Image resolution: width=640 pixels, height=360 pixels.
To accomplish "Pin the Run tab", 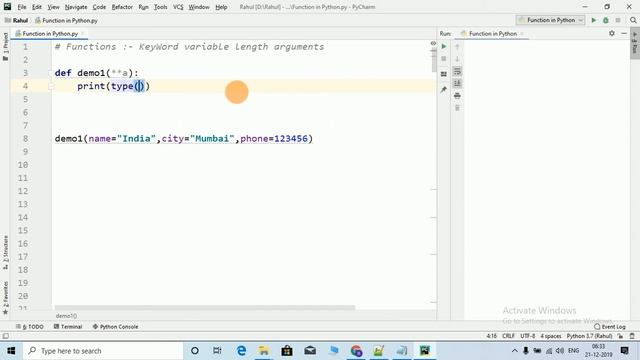I will (444, 89).
